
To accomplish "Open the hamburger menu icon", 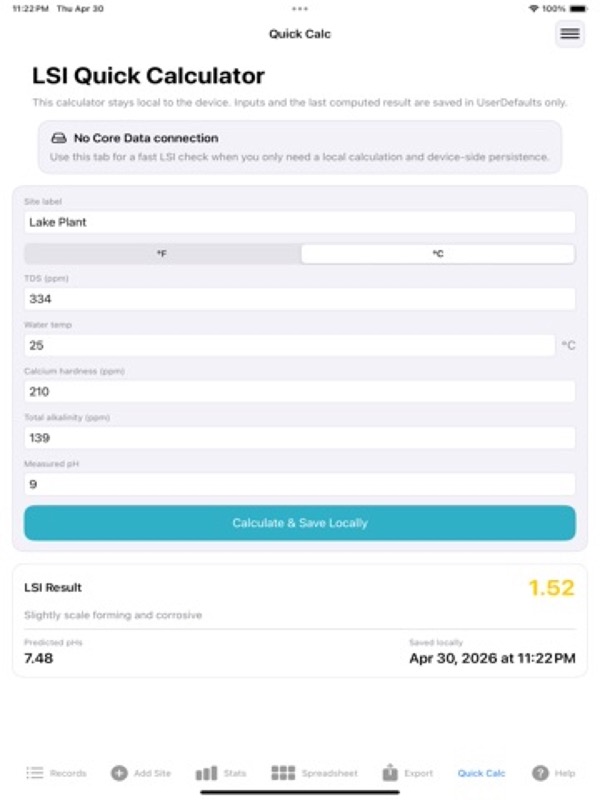I will [569, 34].
